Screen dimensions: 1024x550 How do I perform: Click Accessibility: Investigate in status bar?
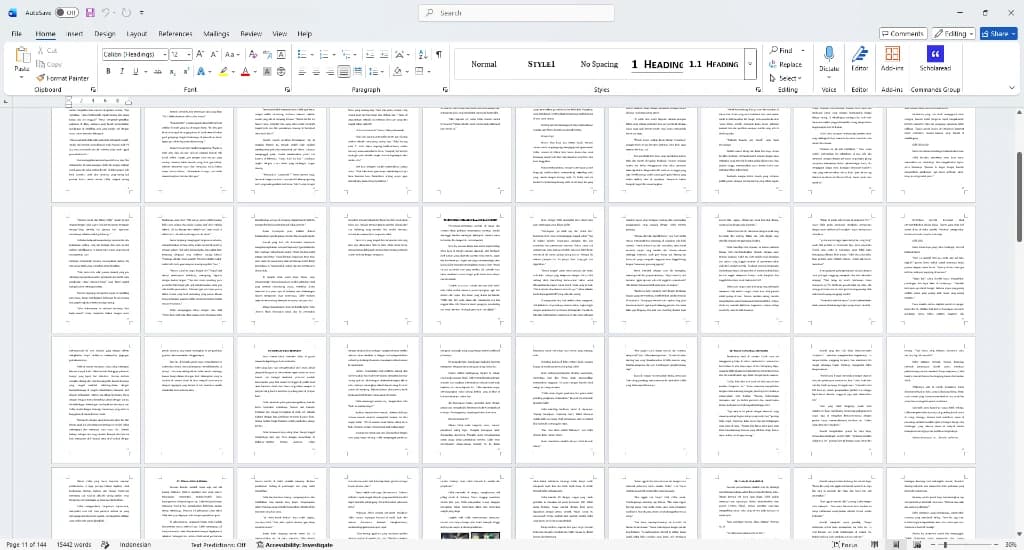tap(295, 544)
